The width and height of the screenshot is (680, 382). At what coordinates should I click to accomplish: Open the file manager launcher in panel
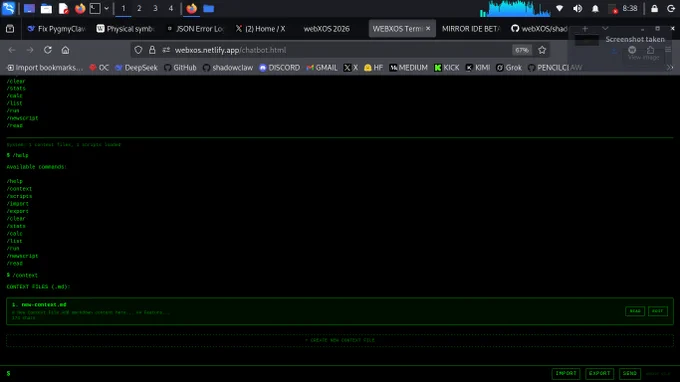point(46,9)
